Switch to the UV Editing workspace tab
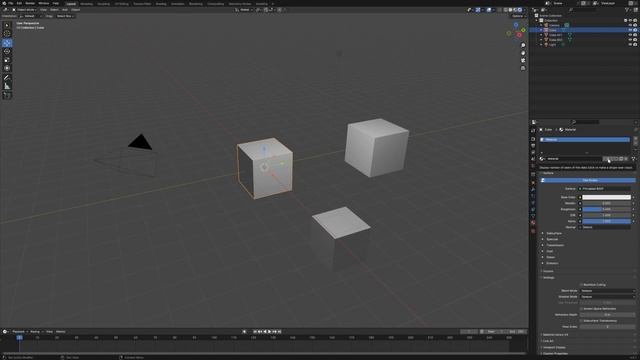The width and height of the screenshot is (640, 360). (x=122, y=4)
